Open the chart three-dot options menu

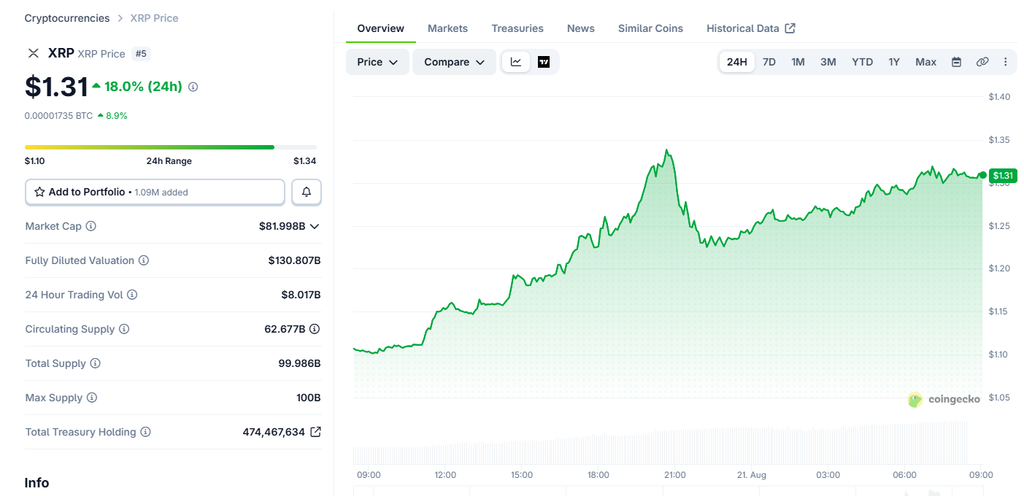pos(1005,62)
